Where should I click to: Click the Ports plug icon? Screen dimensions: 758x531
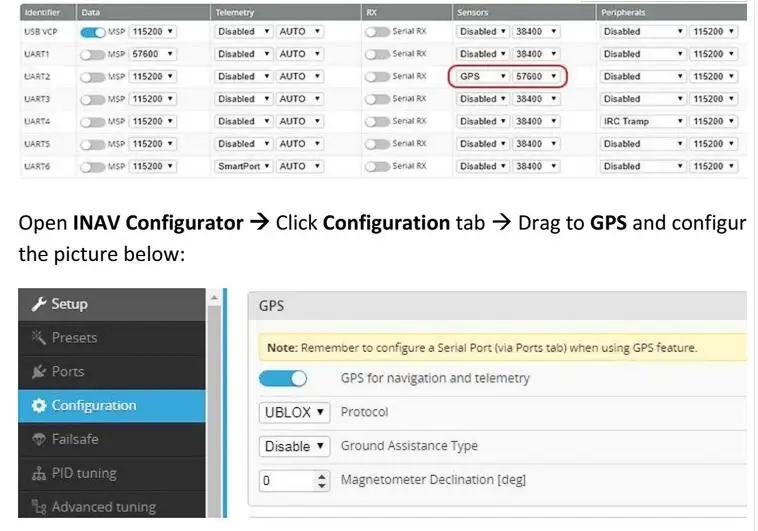[39, 371]
